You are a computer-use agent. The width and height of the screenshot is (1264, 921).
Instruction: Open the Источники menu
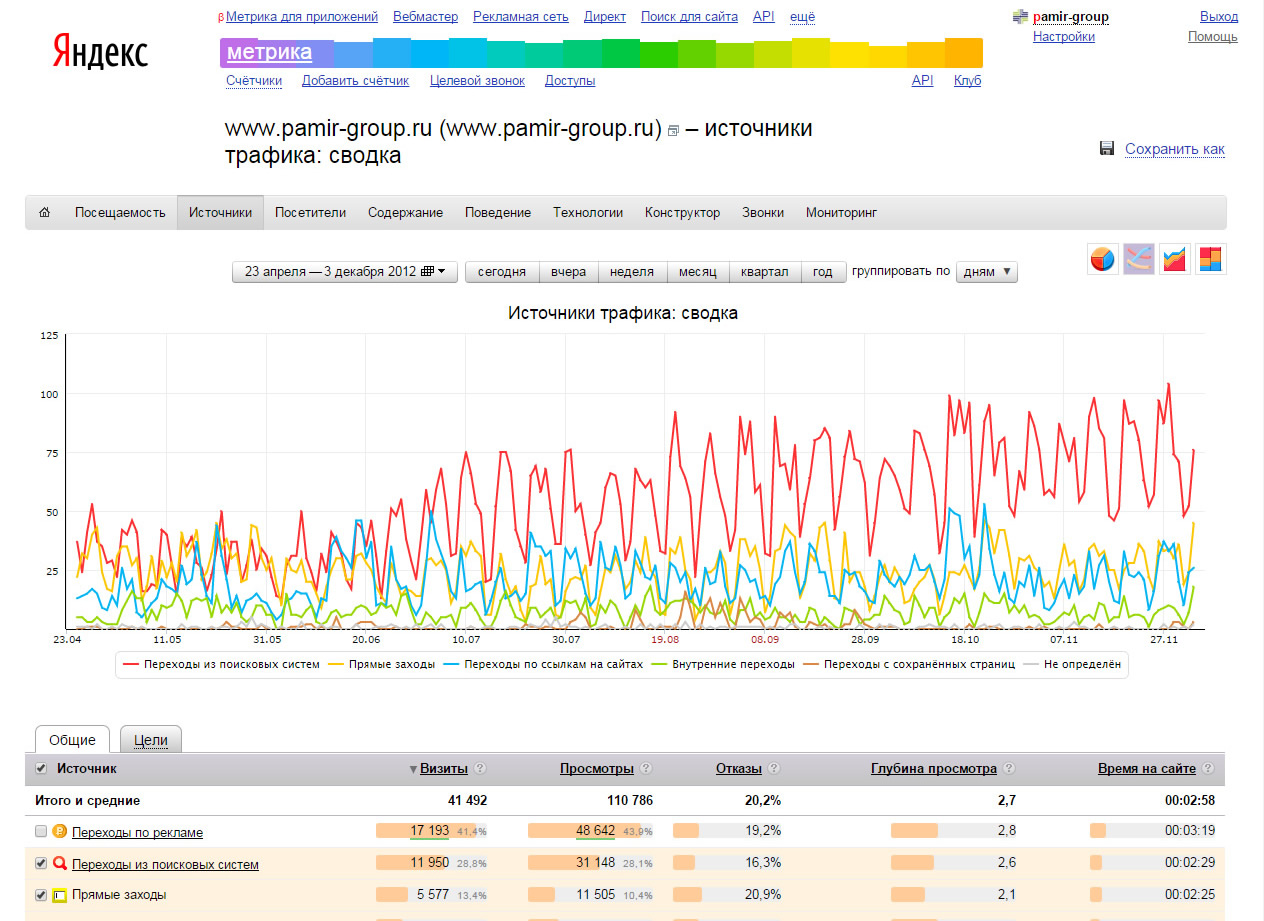[x=221, y=212]
